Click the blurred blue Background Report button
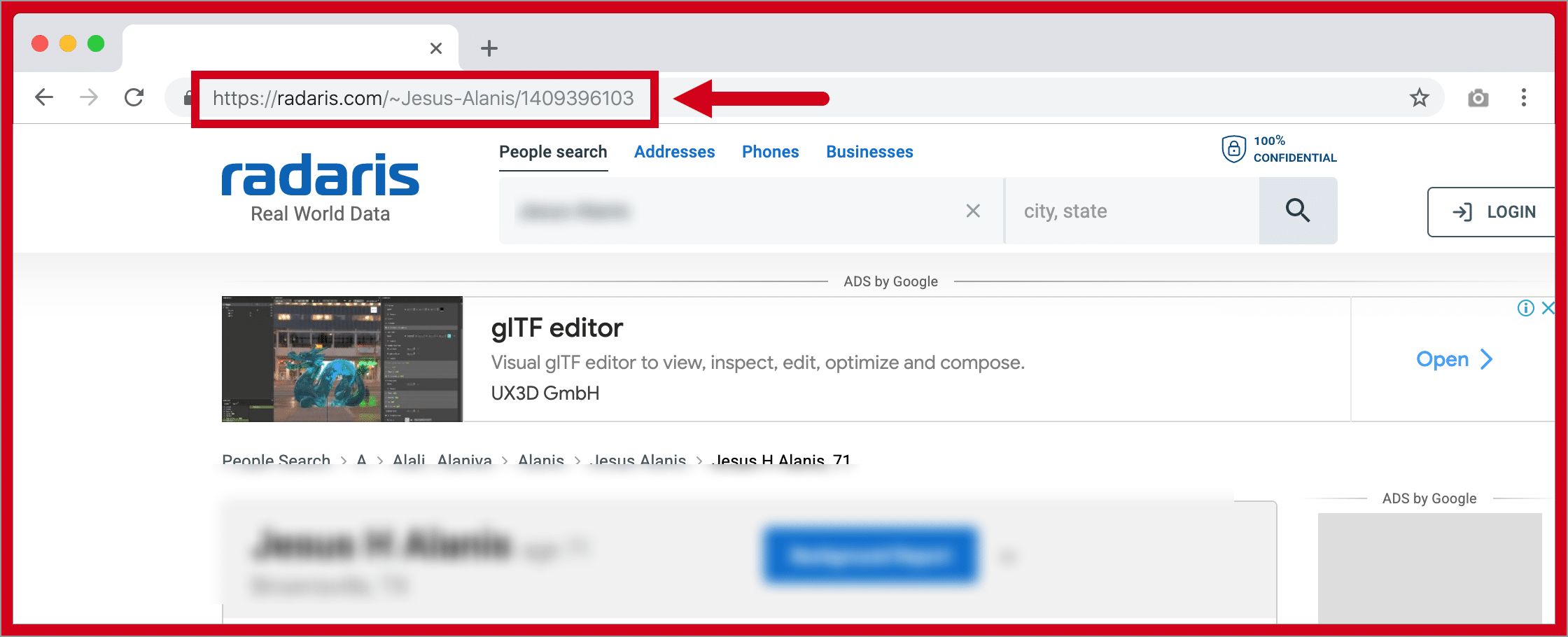 pos(870,556)
